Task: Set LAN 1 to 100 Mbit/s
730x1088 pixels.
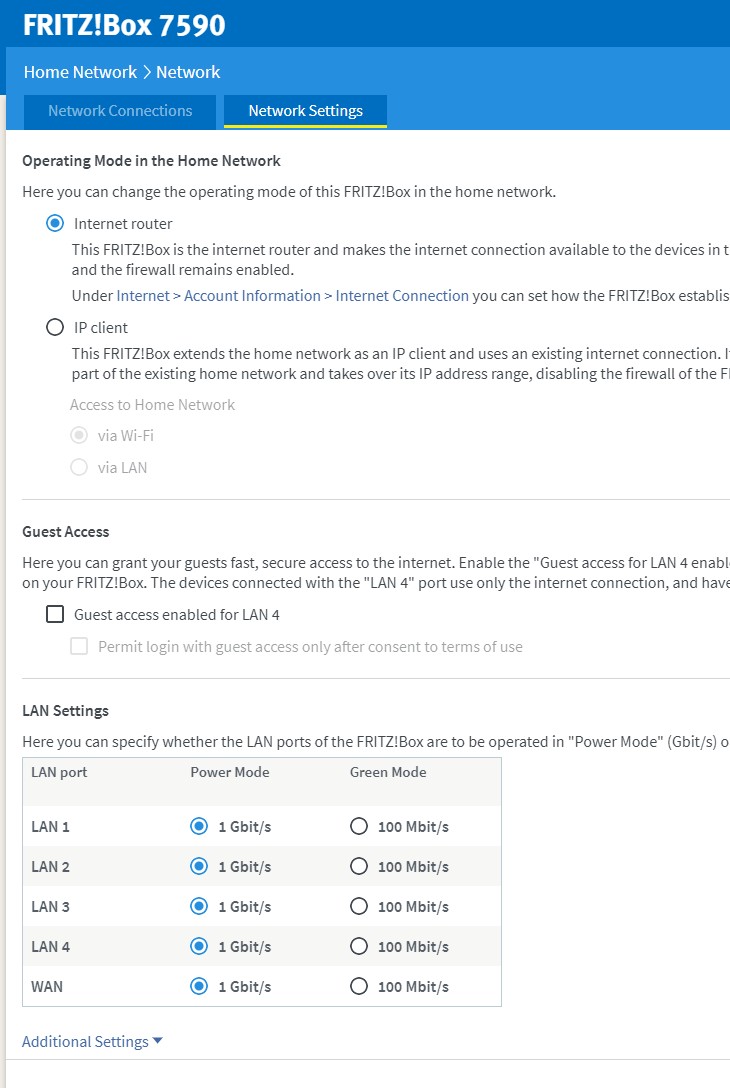Action: (x=359, y=827)
